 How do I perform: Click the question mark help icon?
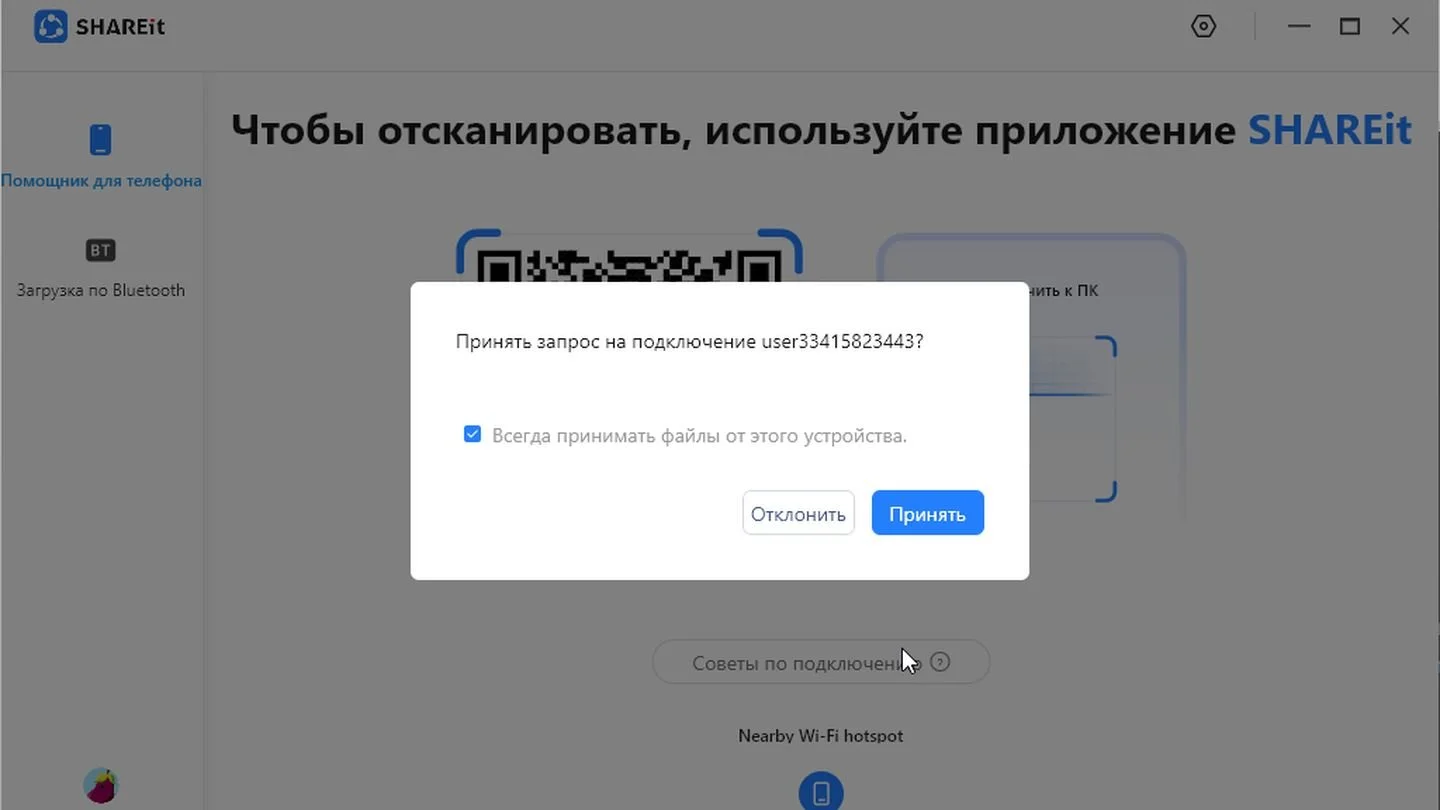940,662
